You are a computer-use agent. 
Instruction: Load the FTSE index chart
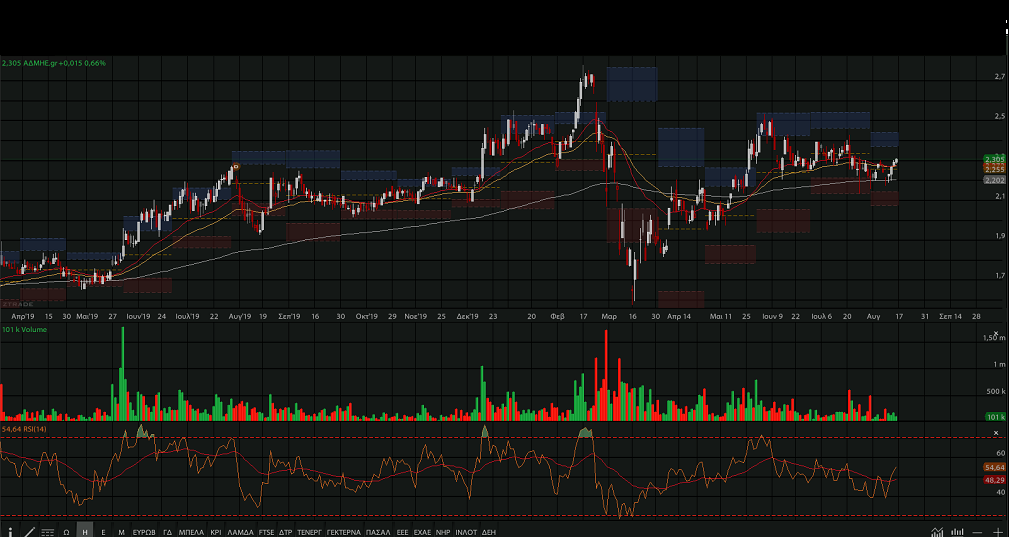[x=266, y=532]
